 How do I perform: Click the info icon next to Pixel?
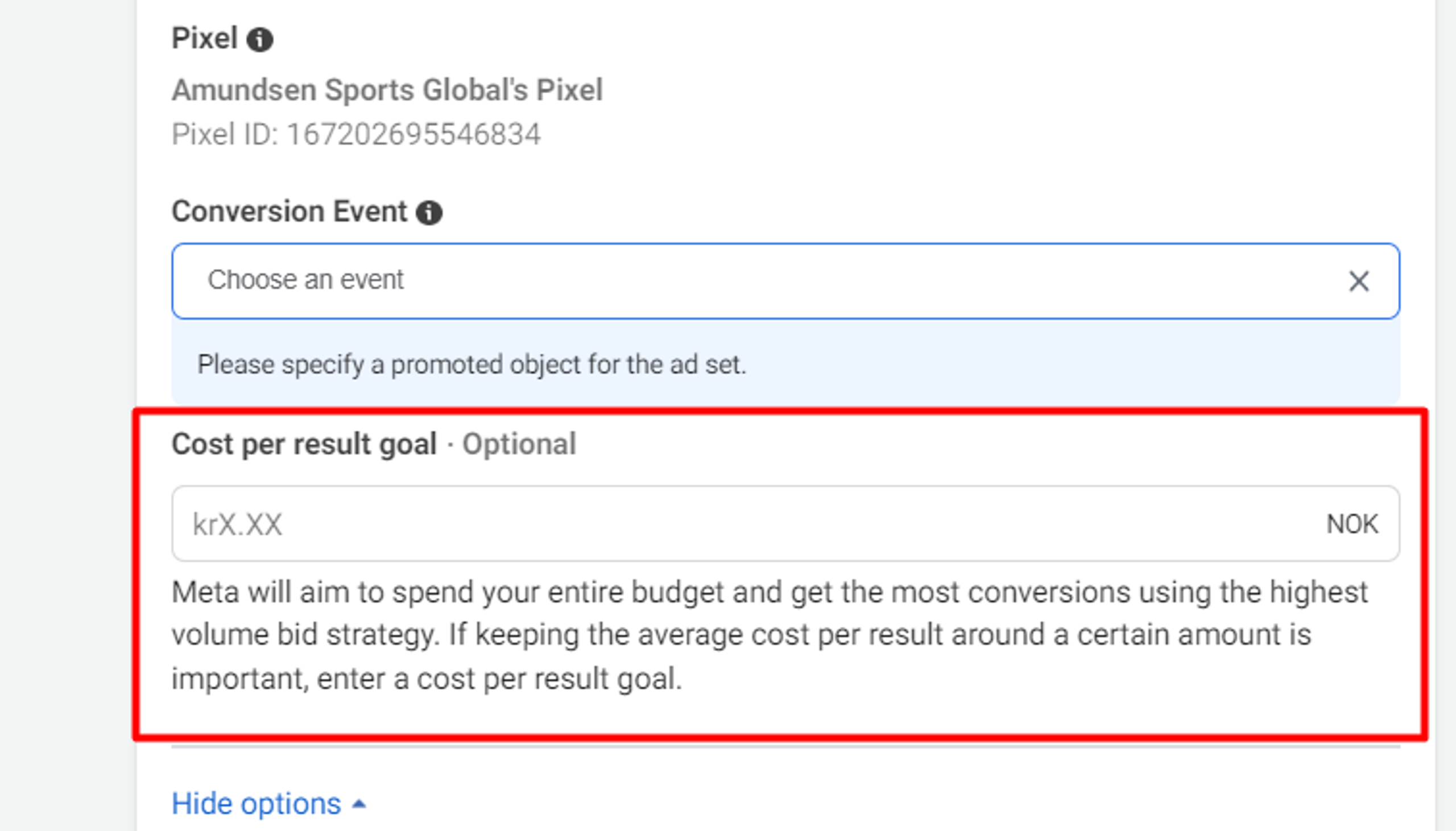(259, 40)
